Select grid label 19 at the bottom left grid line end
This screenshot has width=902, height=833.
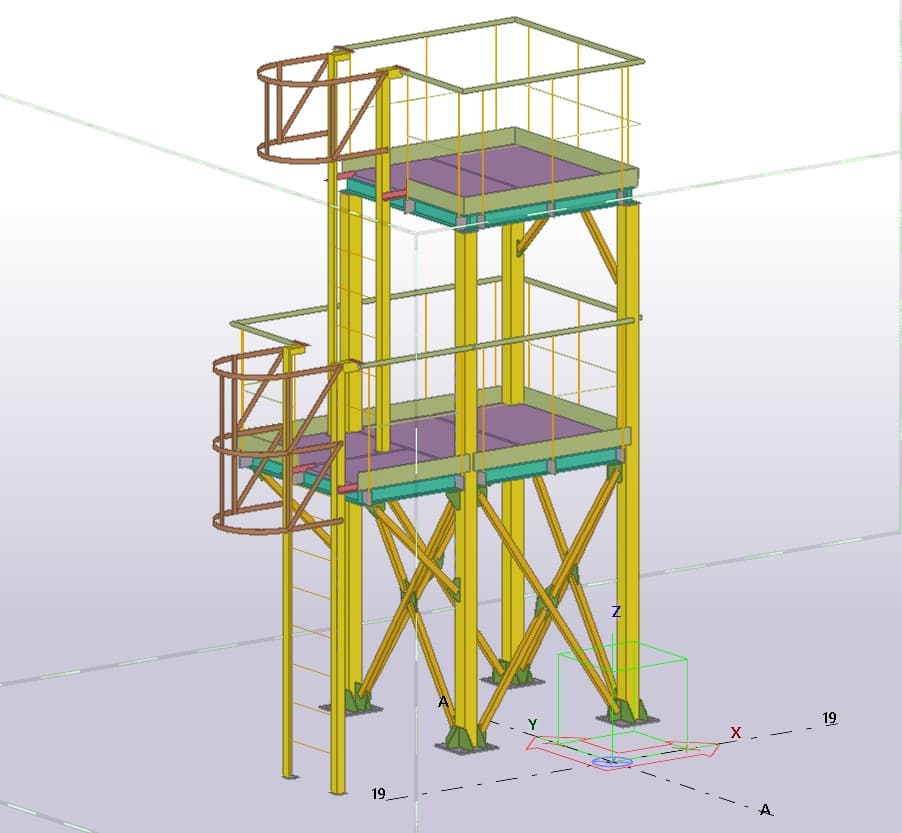coord(379,793)
